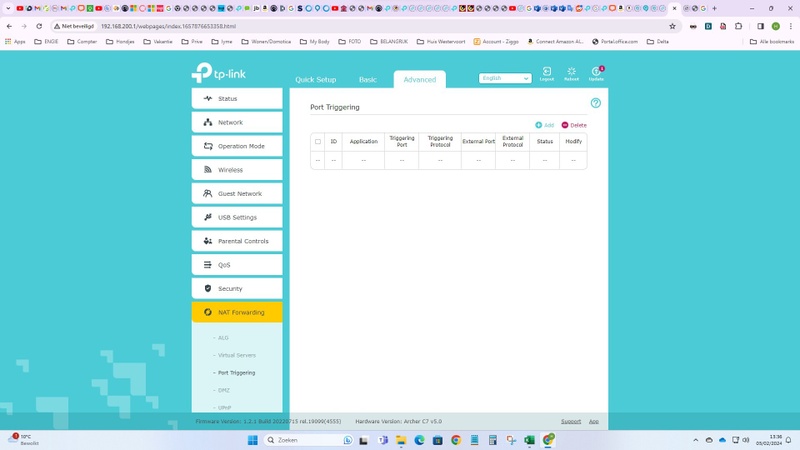Screen dimensions: 800x450
Task: Click the Logout icon in router header
Action: [x=546, y=73]
